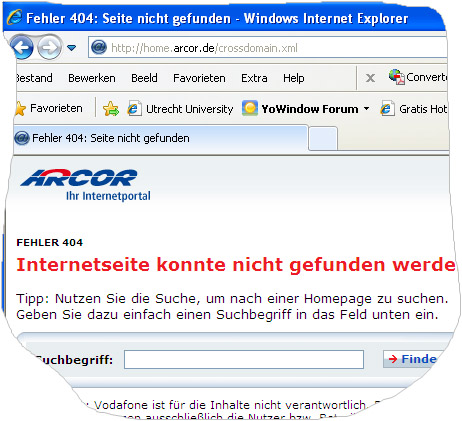Open the Extra menu

(x=254, y=78)
